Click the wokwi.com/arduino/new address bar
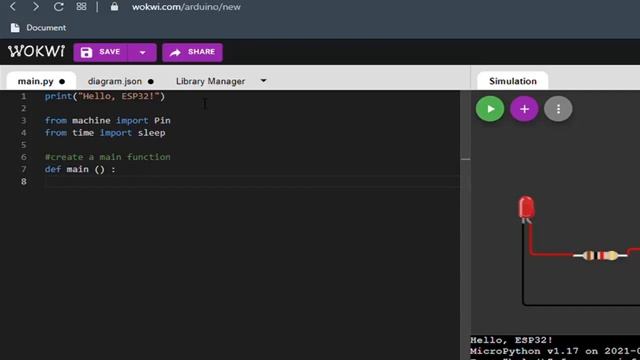The image size is (640, 360). click(186, 7)
